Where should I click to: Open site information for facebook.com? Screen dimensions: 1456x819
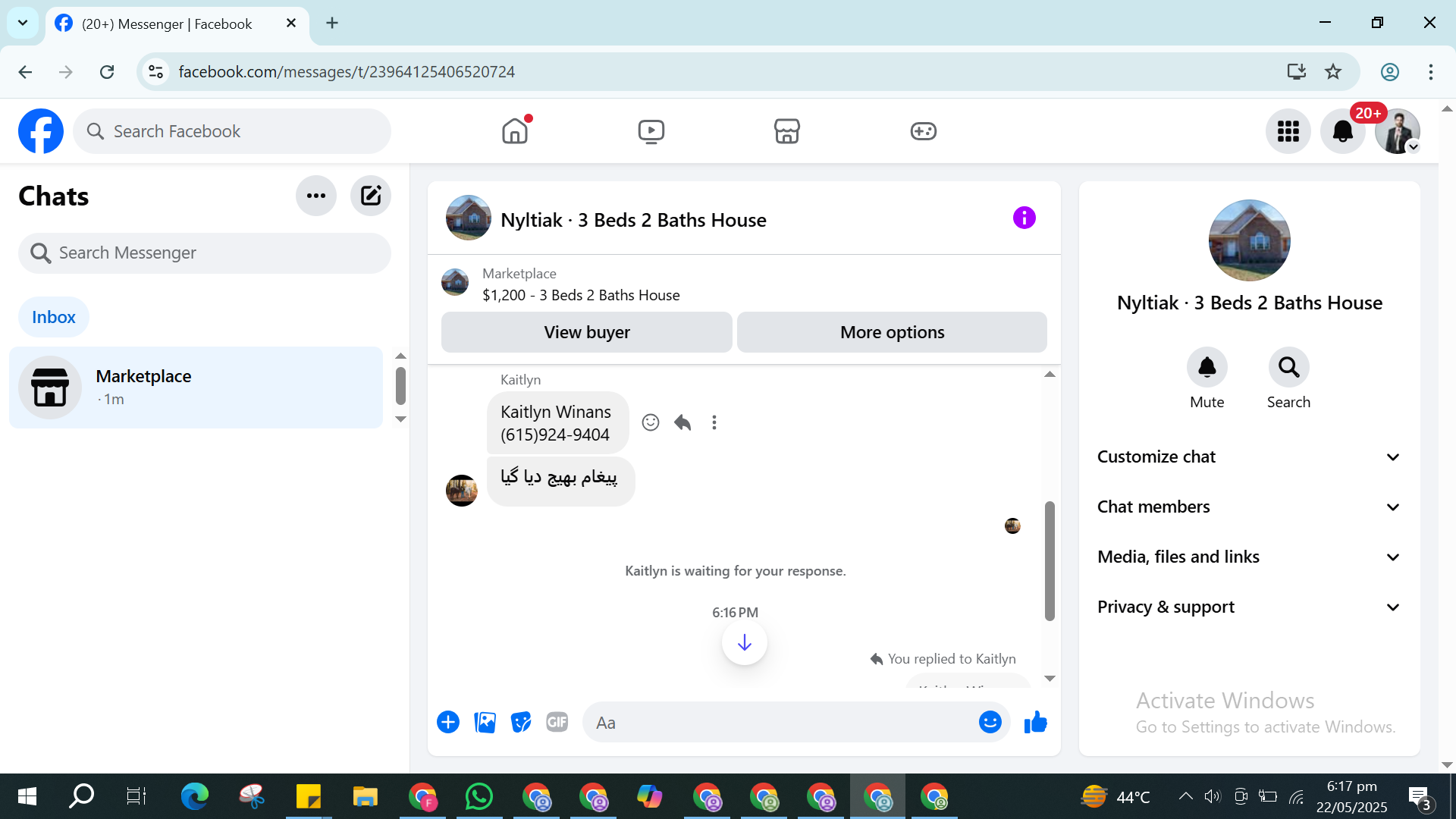click(x=156, y=72)
